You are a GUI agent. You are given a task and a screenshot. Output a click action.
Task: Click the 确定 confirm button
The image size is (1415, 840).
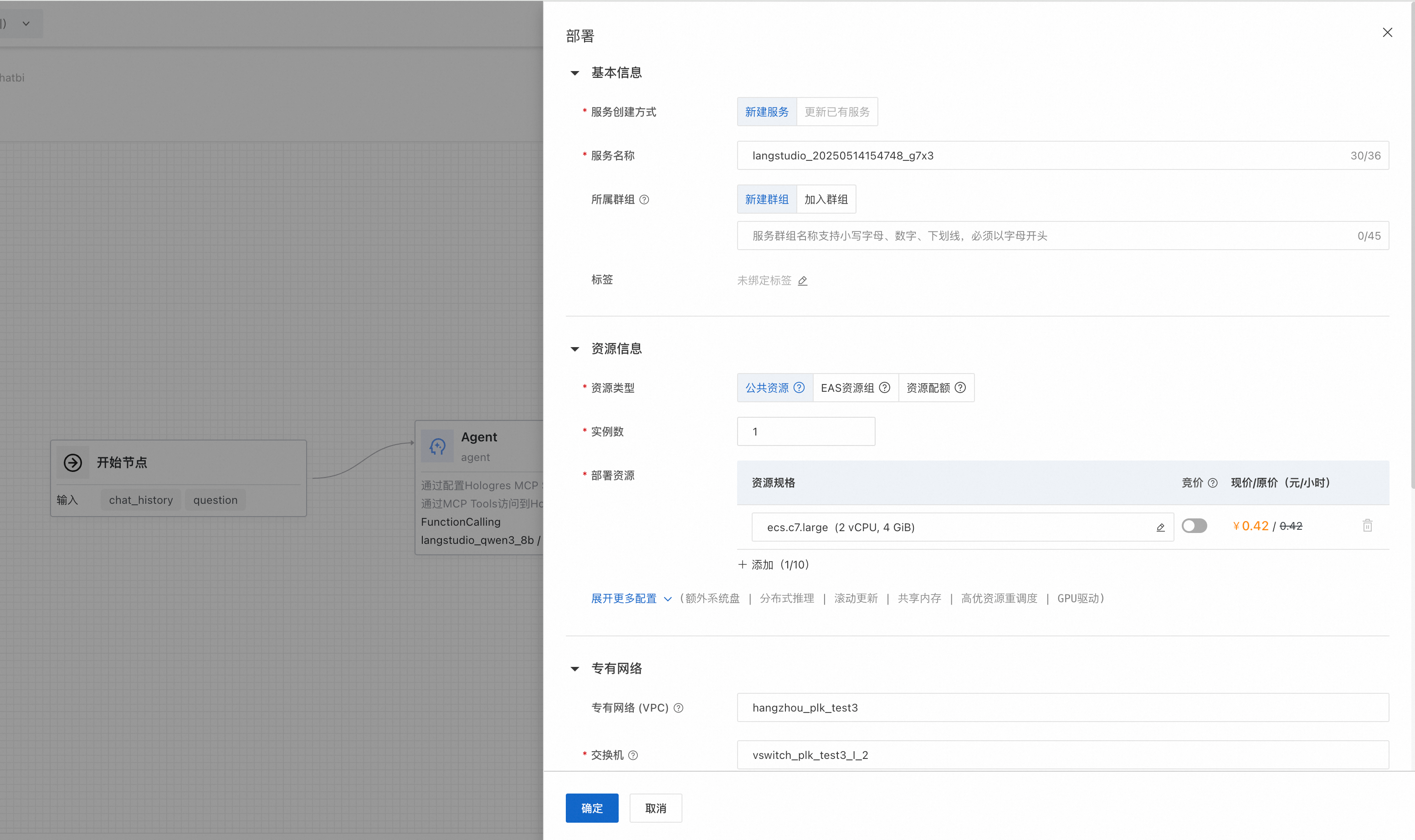click(591, 808)
